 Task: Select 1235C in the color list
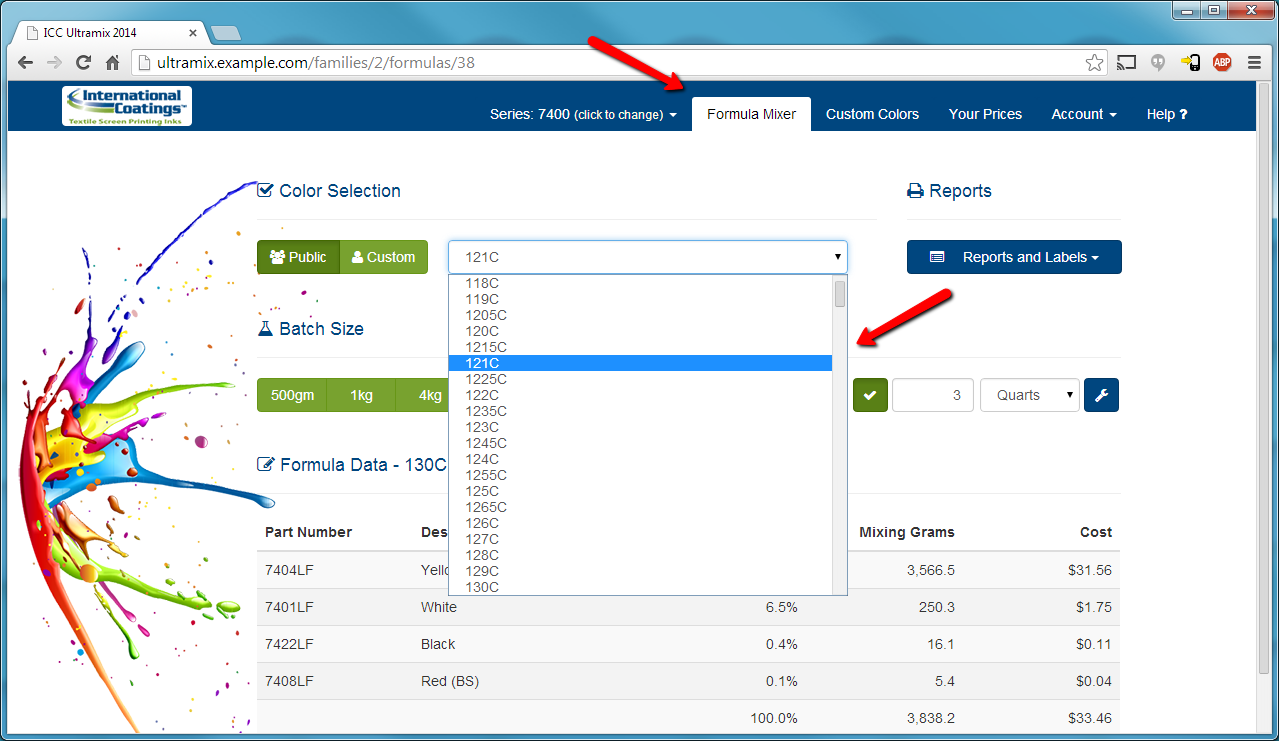tap(640, 411)
